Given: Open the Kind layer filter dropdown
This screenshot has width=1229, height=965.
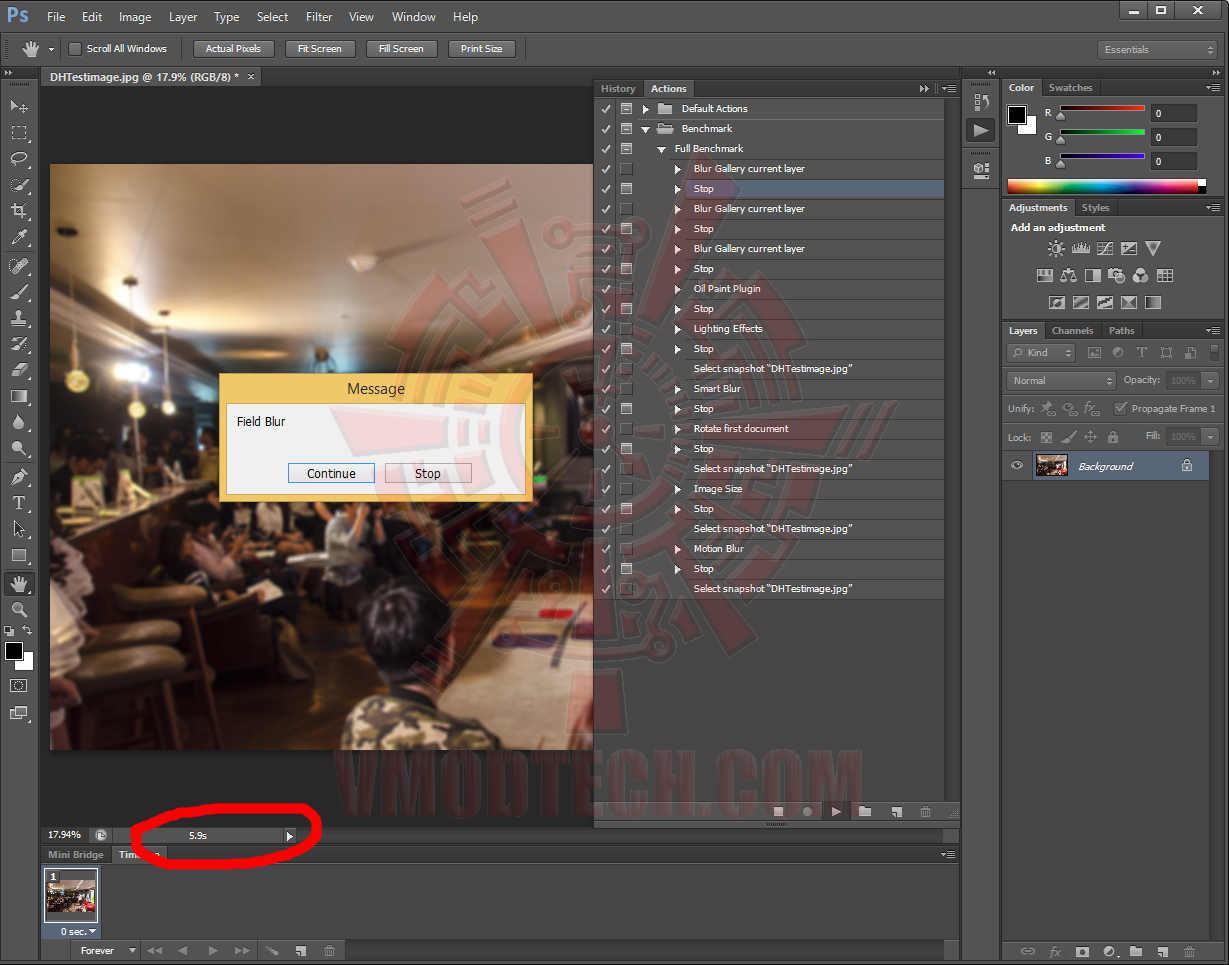Looking at the screenshot, I should [x=1041, y=353].
